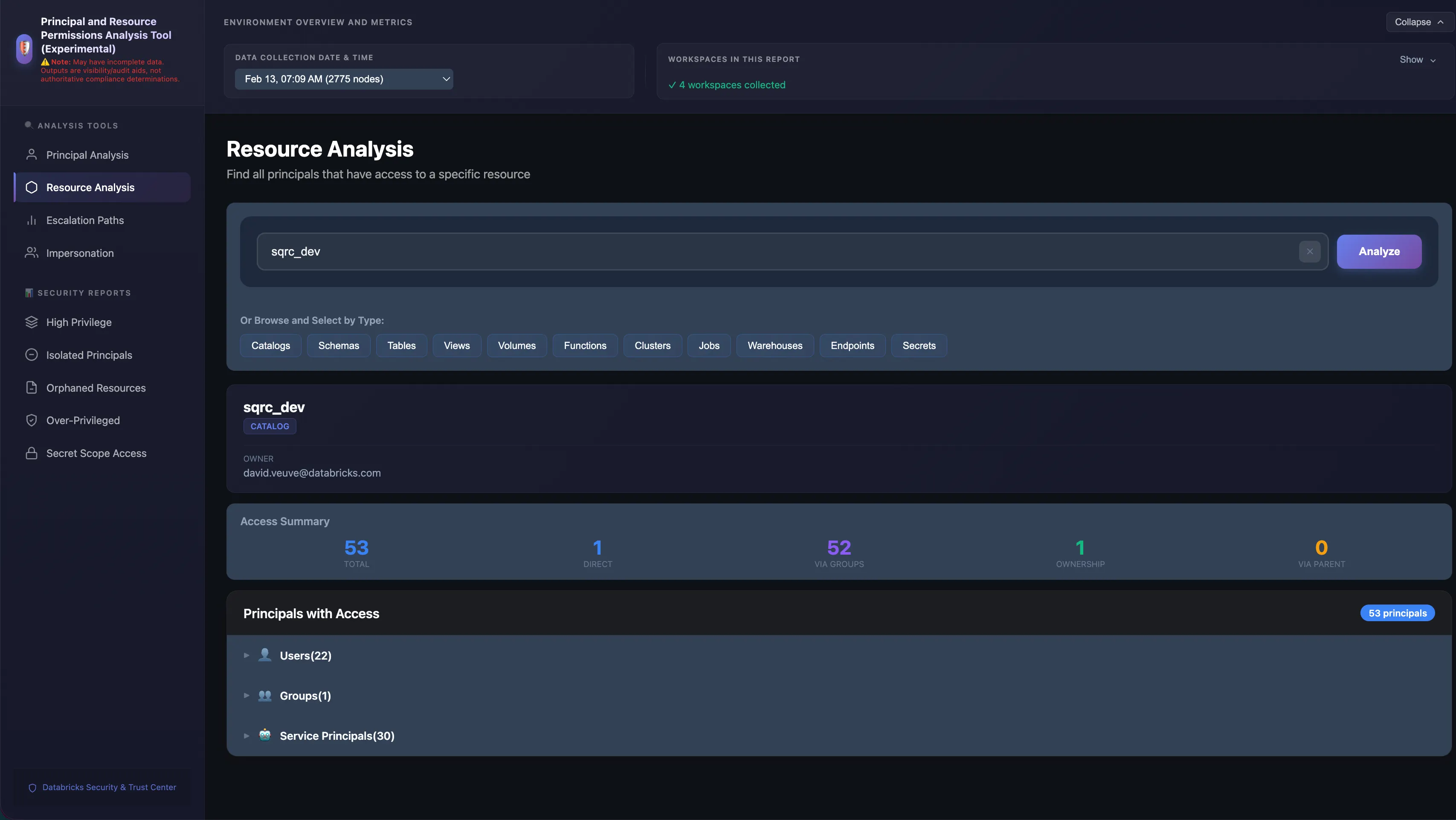Click the Orphaned Resources file icon

(x=32, y=387)
